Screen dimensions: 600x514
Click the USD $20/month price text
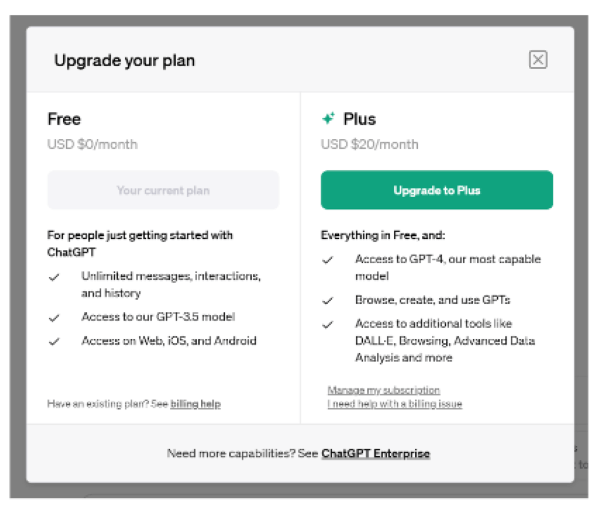[x=369, y=144]
